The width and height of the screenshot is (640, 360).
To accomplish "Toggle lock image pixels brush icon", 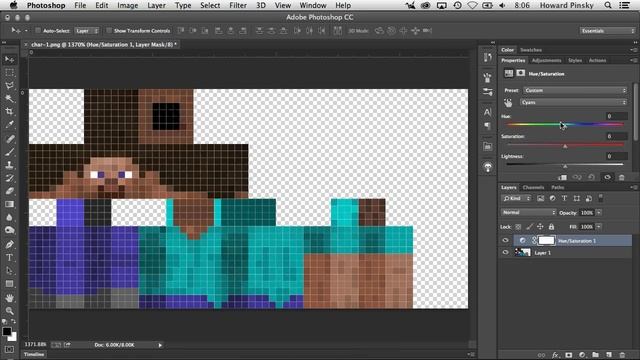I will point(529,227).
